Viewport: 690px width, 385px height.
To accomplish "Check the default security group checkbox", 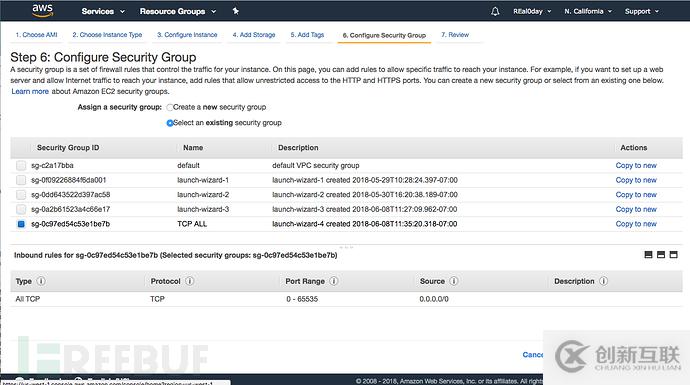I will coord(21,165).
